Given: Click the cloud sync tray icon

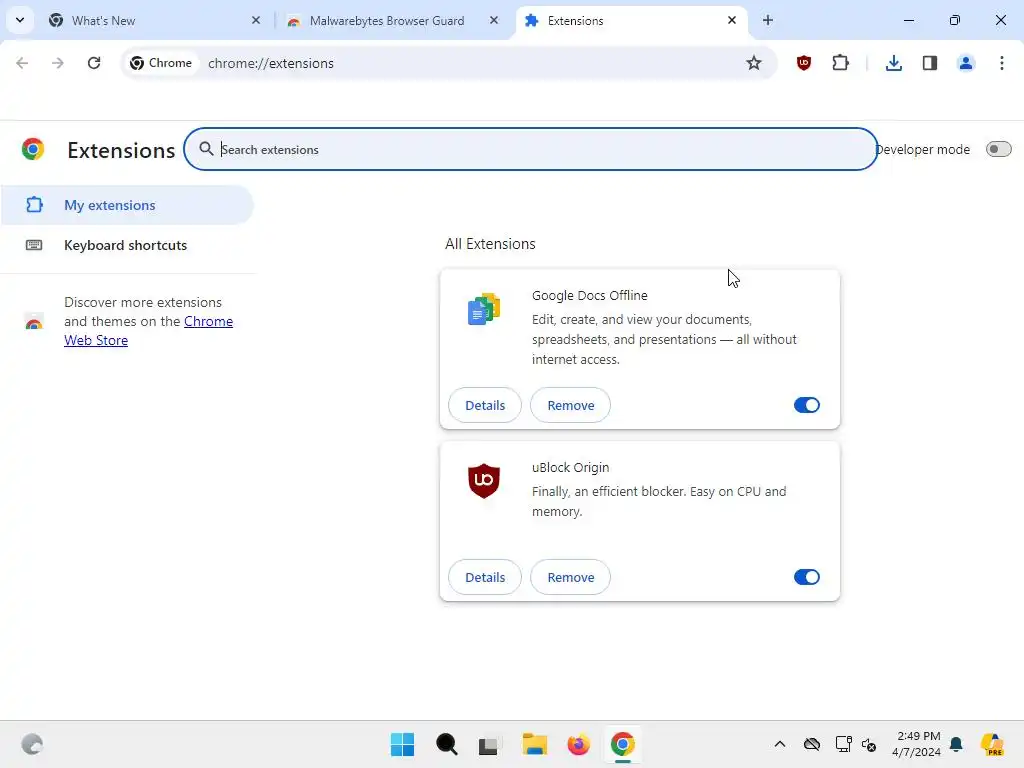Looking at the screenshot, I should click(x=812, y=744).
